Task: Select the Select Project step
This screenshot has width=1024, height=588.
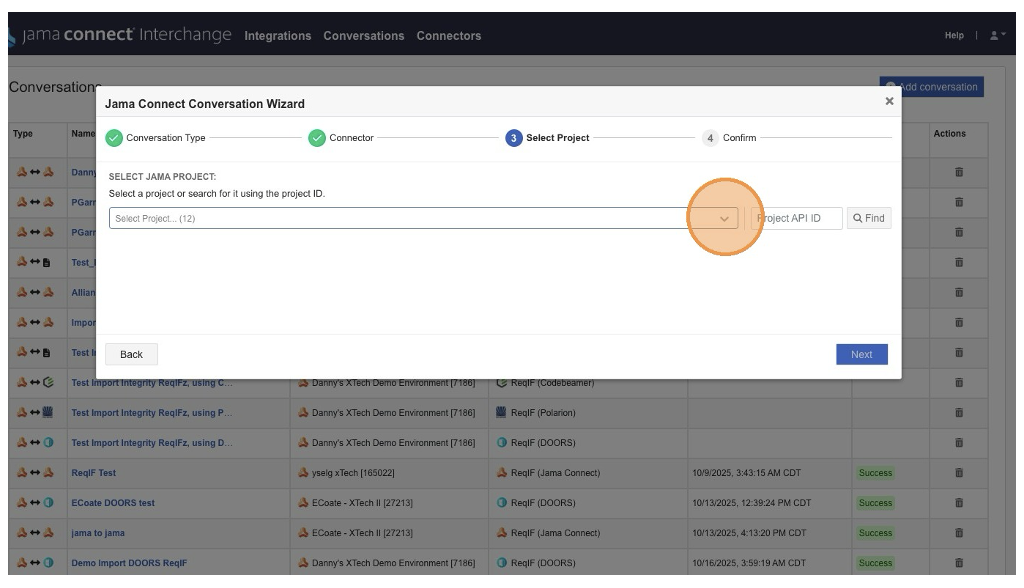Action: coord(547,138)
